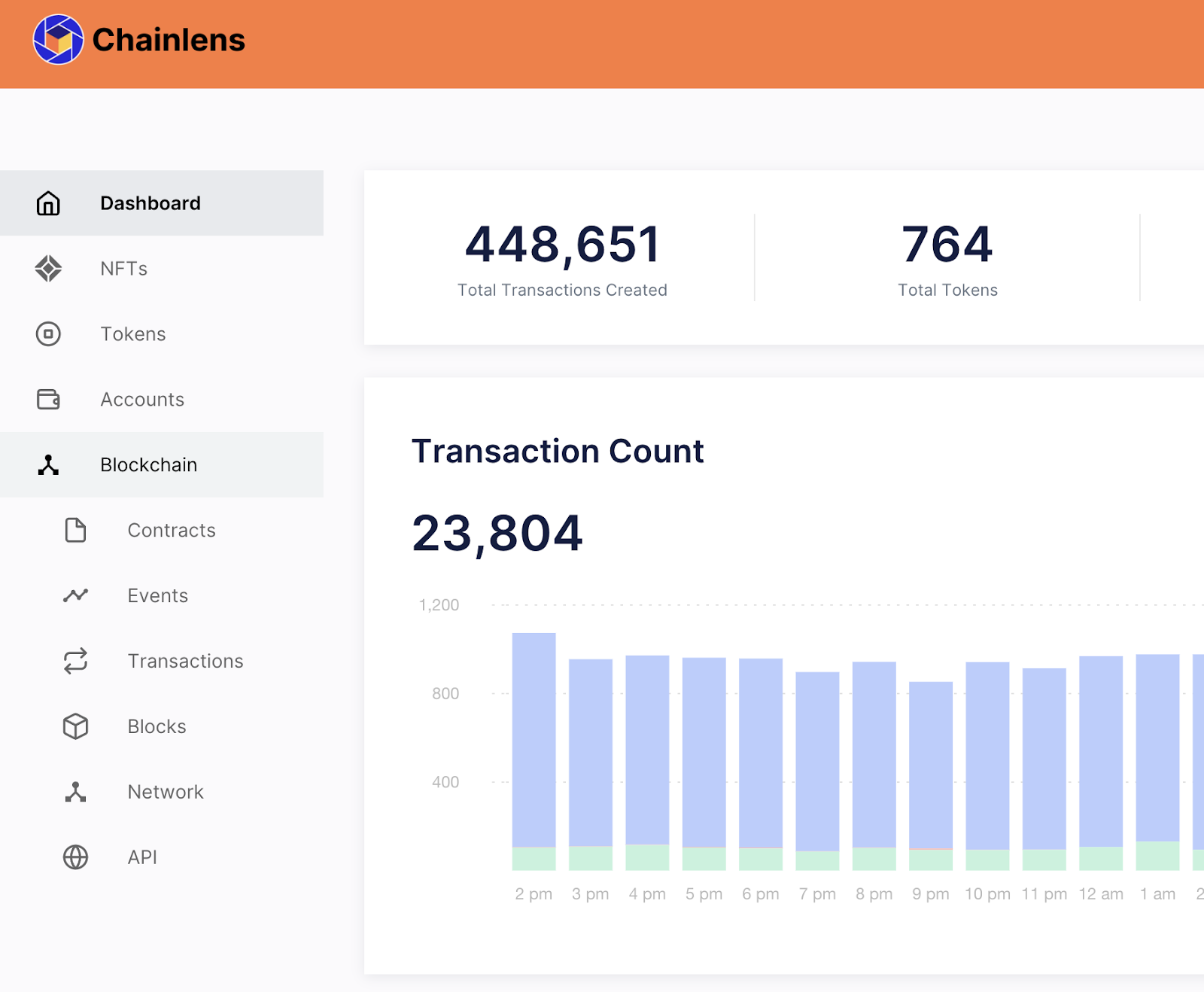Click the Accounts wallet icon
Viewport: 1204px width, 992px height.
pos(48,399)
